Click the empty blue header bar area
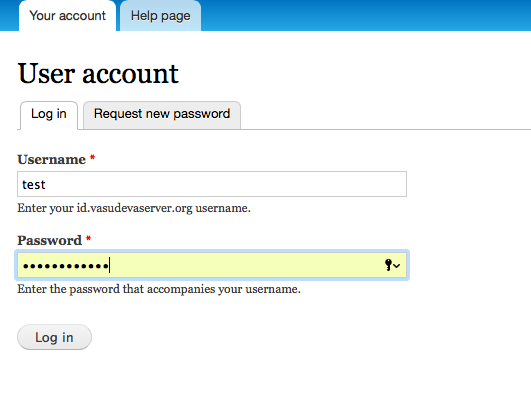Image resolution: width=531 pixels, height=396 pixels. pos(366,15)
